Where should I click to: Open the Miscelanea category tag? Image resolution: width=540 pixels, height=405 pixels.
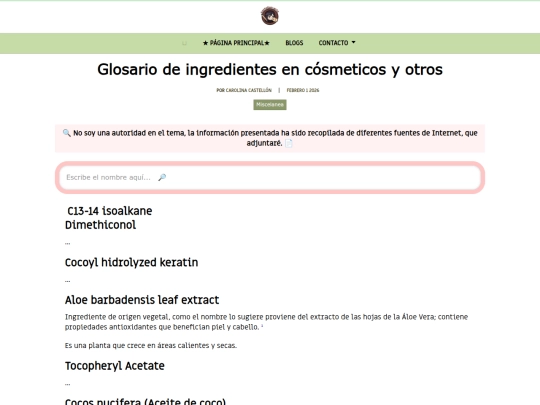[x=270, y=105]
